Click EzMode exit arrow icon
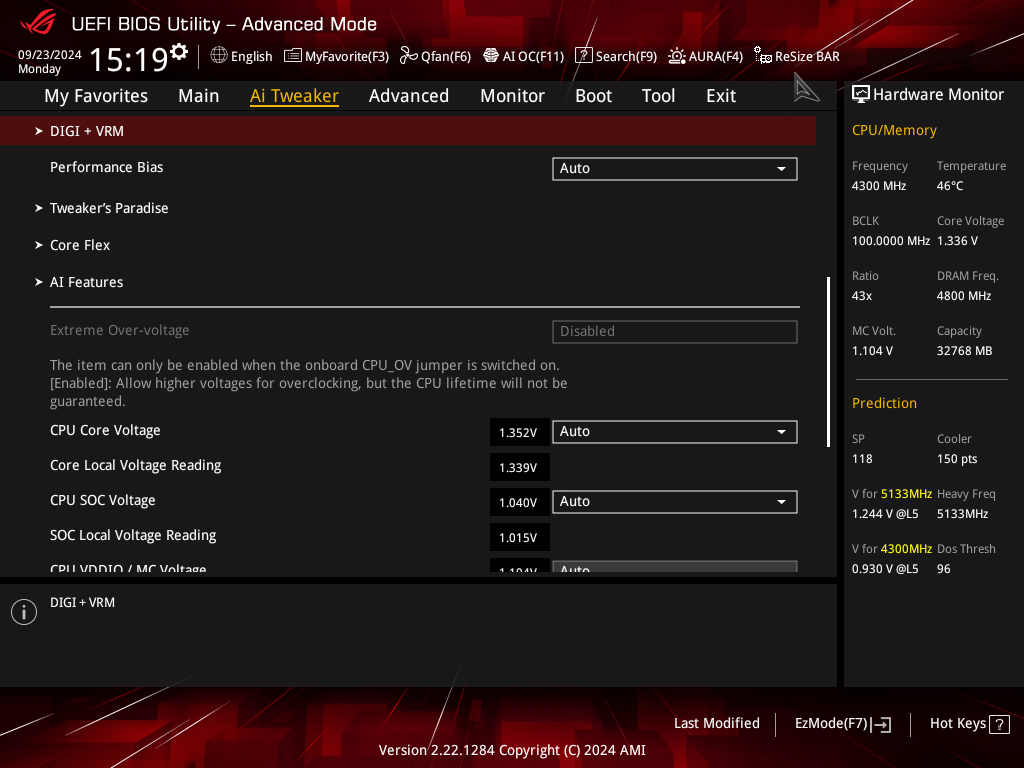The image size is (1024, 768). (x=881, y=724)
